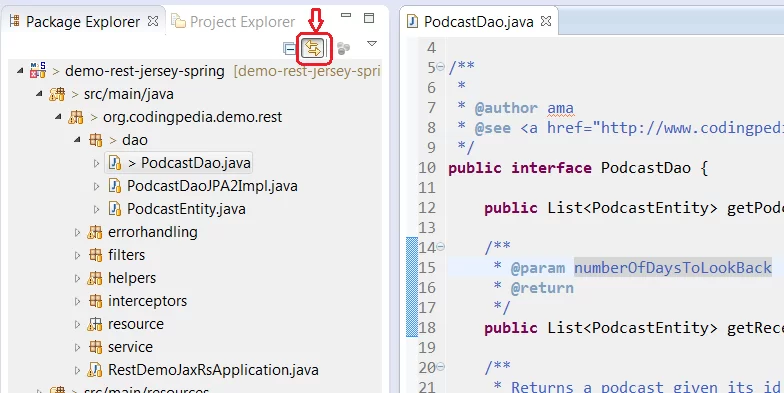Collapse the dao package
This screenshot has width=784, height=393.
click(77, 140)
